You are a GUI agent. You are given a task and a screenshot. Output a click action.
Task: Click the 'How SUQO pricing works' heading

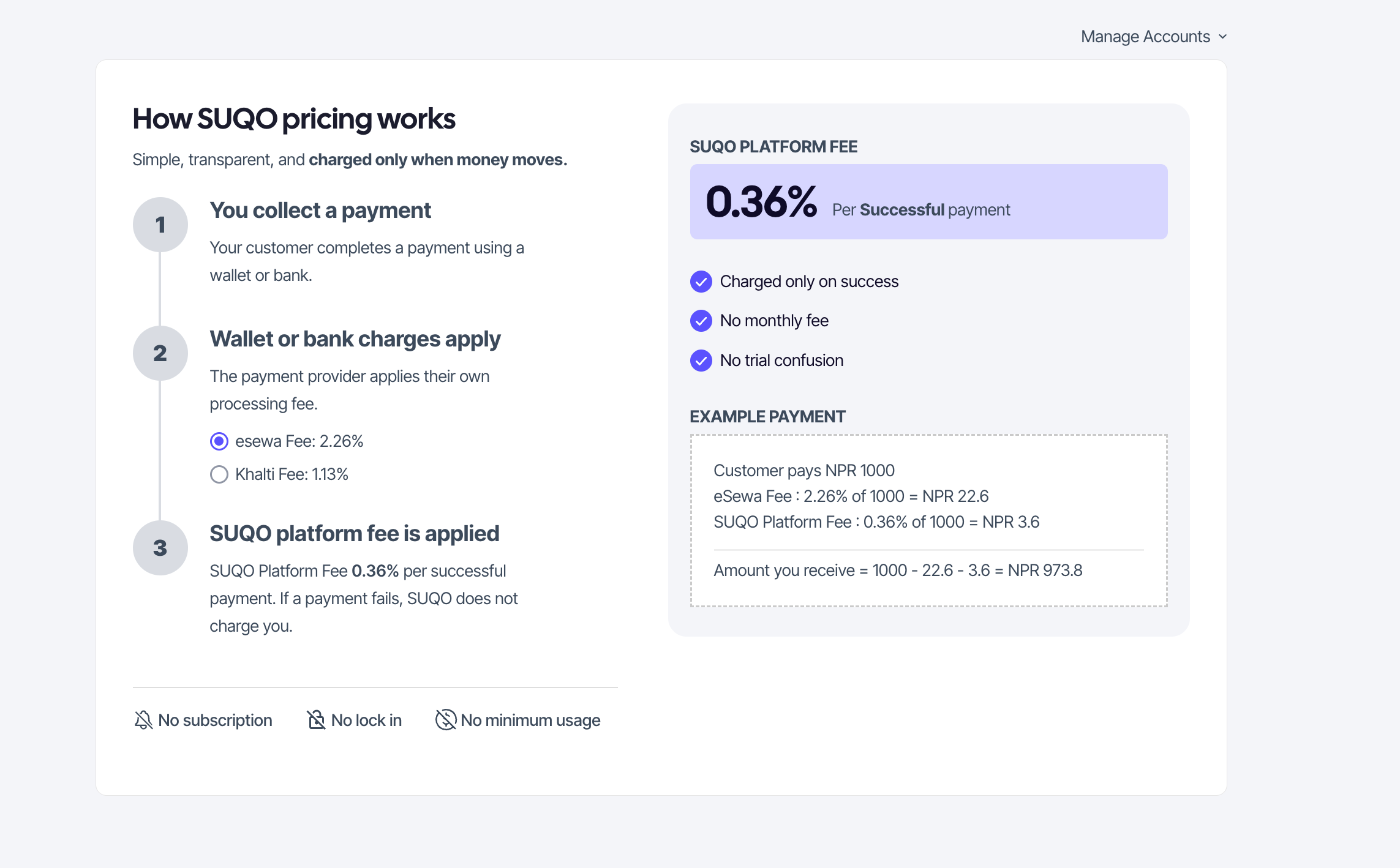pos(294,119)
